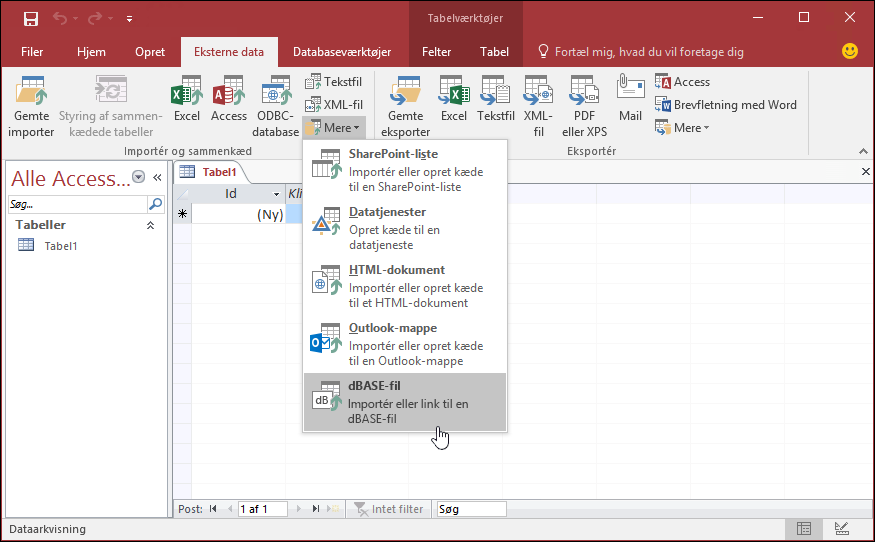Choose Outlook-mappe from the menu

[x=405, y=344]
